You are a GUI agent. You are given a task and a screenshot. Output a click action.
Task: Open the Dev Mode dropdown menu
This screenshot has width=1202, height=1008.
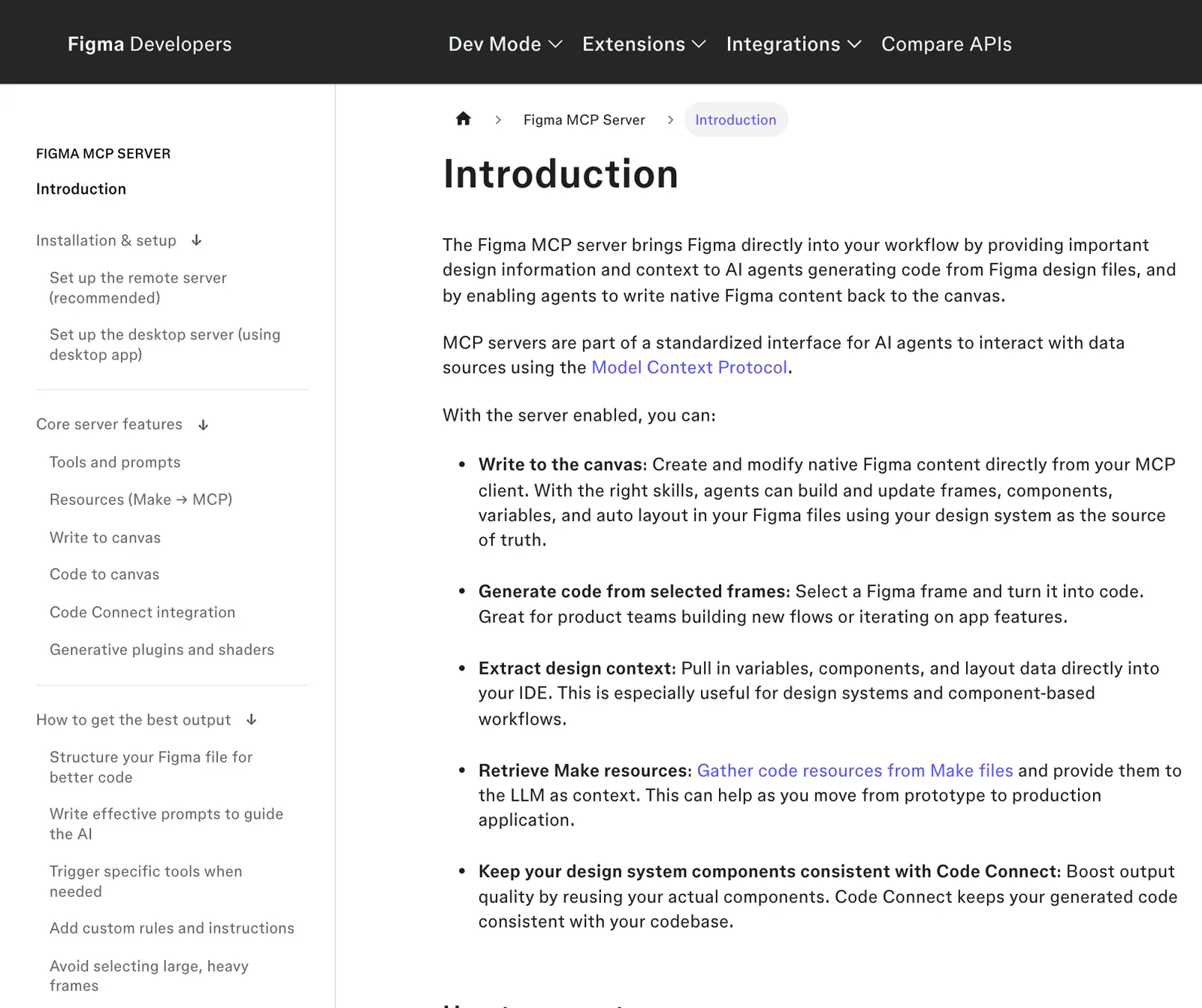pos(505,44)
